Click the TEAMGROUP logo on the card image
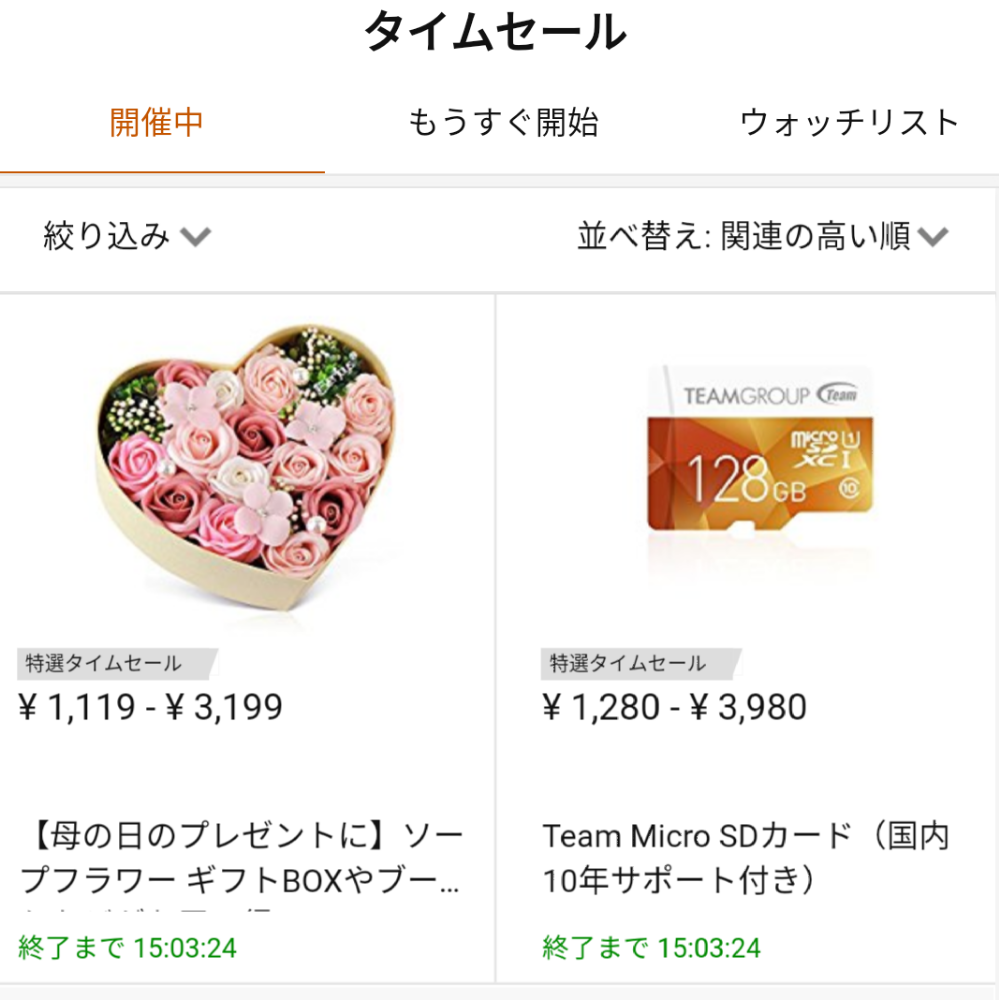 pos(771,395)
